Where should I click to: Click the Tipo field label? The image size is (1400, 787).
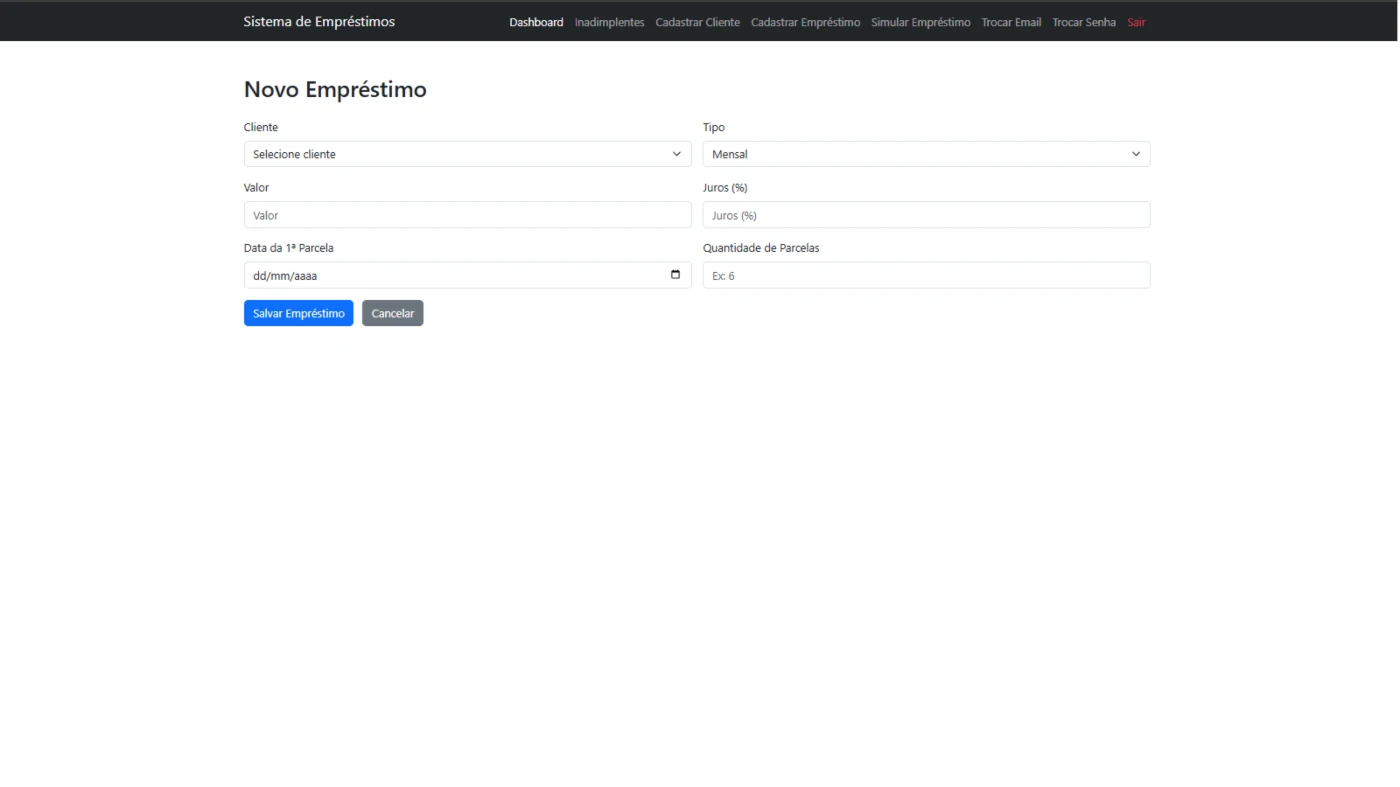(x=714, y=127)
